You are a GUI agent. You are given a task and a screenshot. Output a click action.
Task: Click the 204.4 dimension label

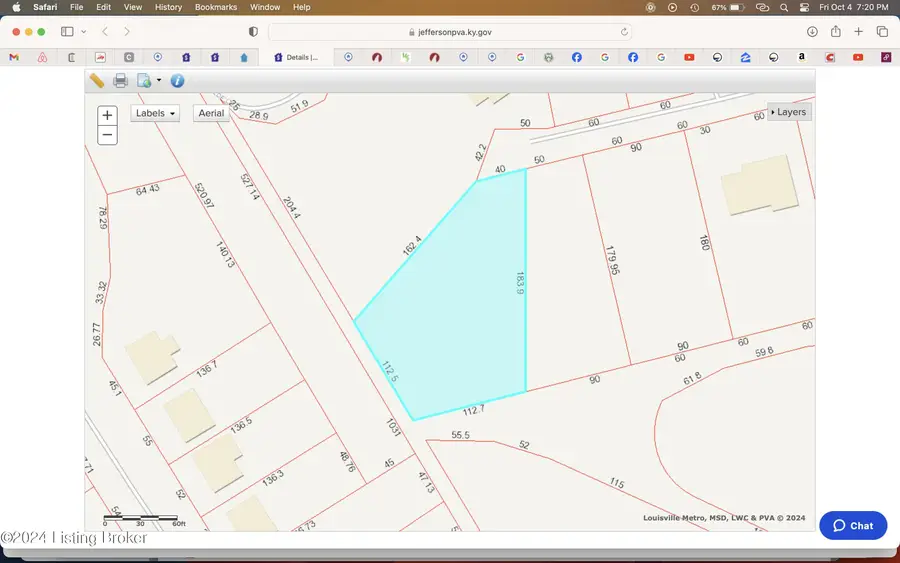point(292,207)
